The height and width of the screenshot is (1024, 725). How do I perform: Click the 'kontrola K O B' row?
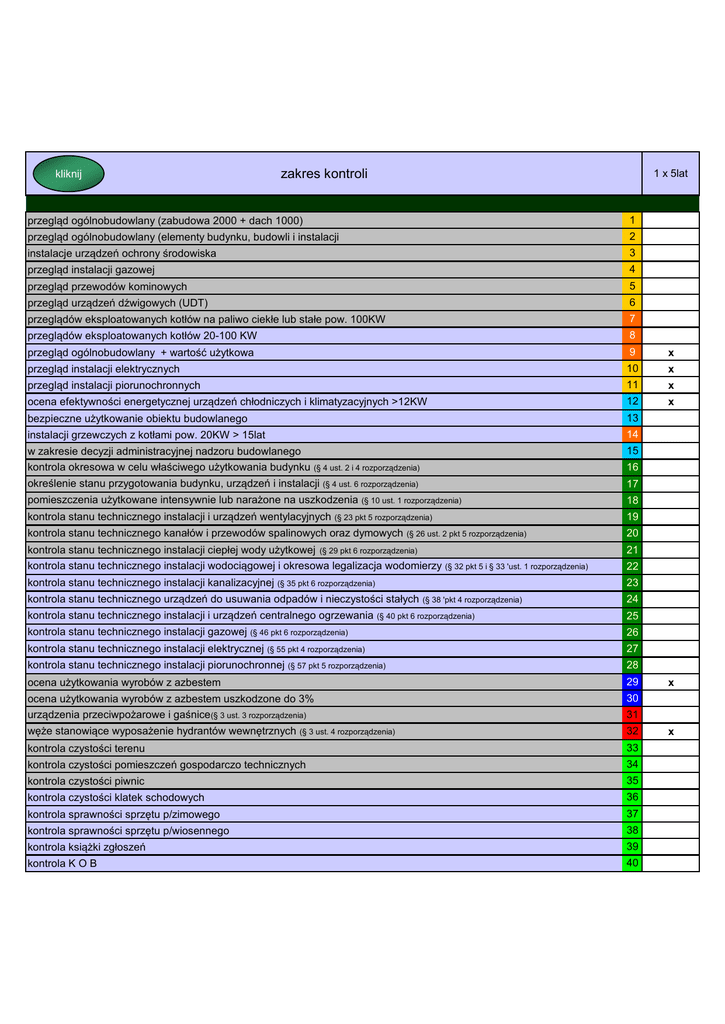click(62, 863)
